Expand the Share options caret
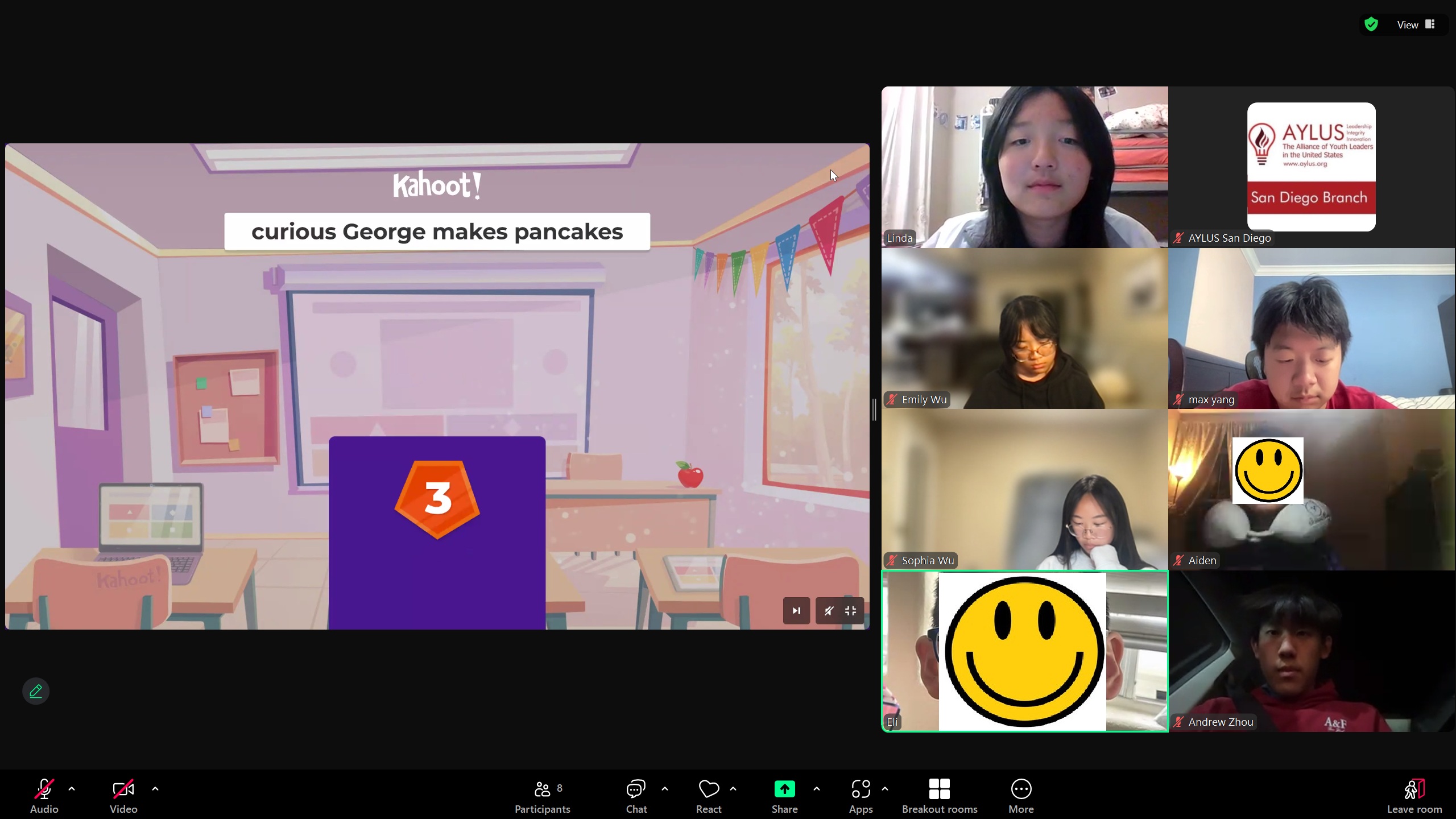 [x=817, y=789]
